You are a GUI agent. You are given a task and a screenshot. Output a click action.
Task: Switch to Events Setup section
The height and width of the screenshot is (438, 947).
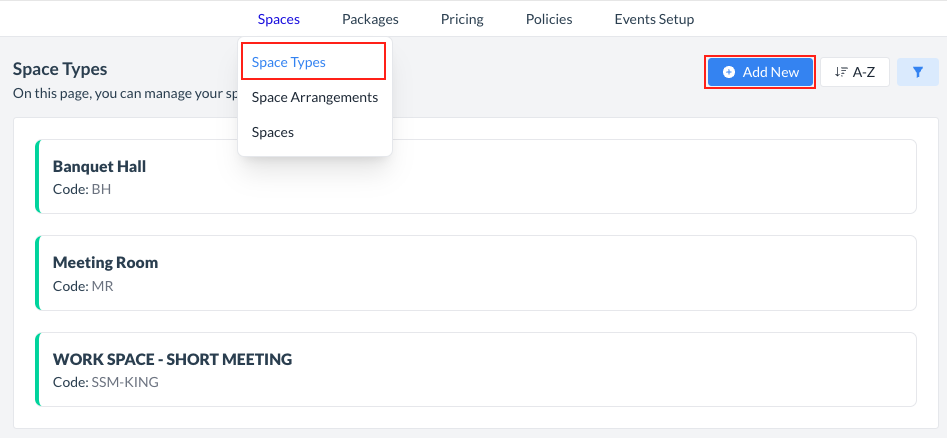coord(654,19)
